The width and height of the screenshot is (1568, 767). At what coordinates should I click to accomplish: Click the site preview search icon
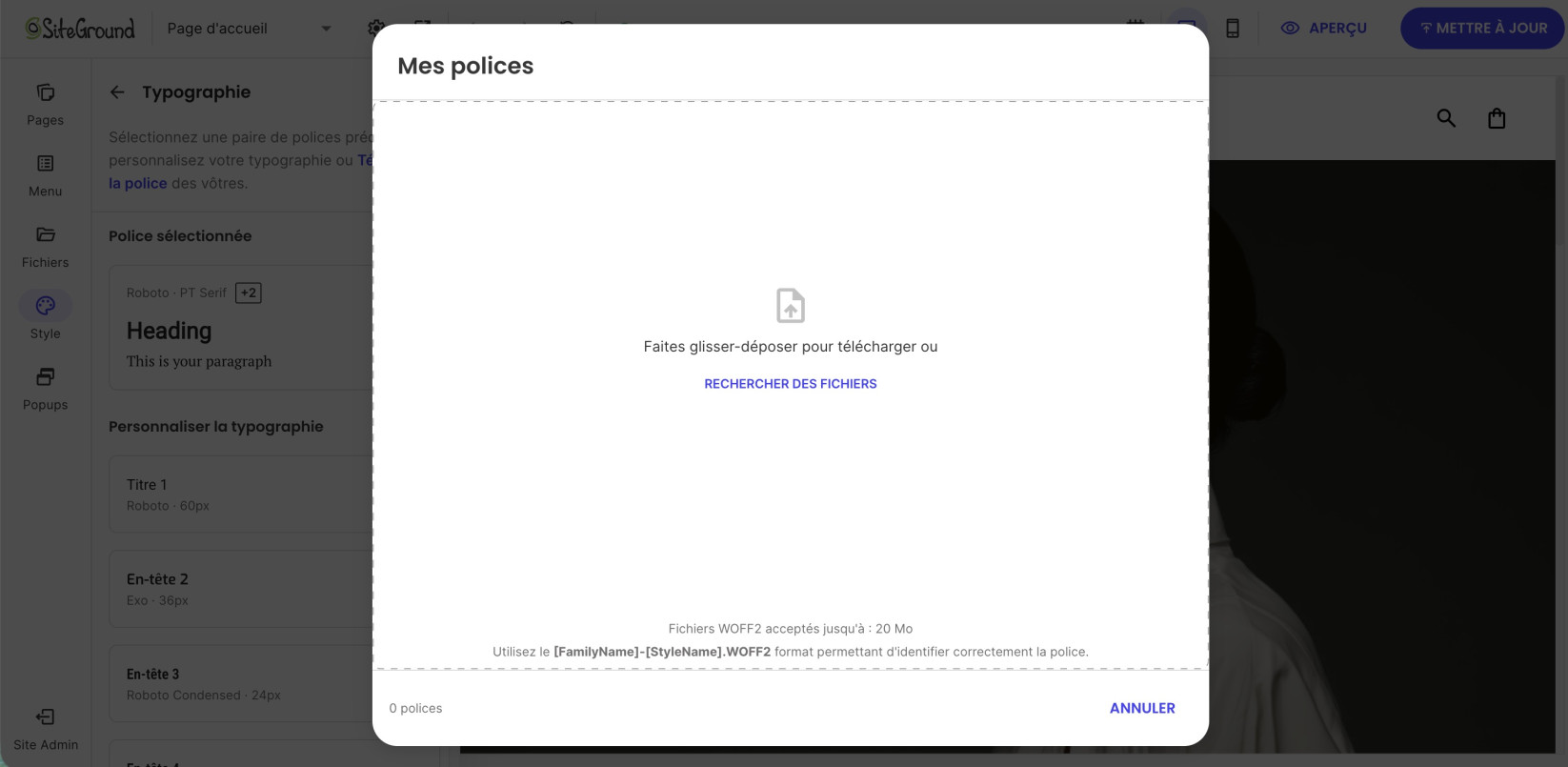pyautogui.click(x=1446, y=118)
